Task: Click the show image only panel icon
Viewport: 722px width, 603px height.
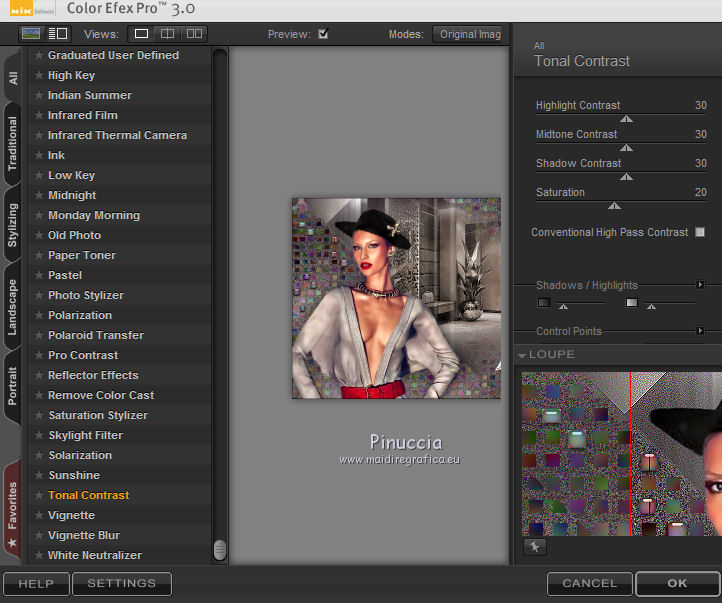Action: (x=31, y=34)
